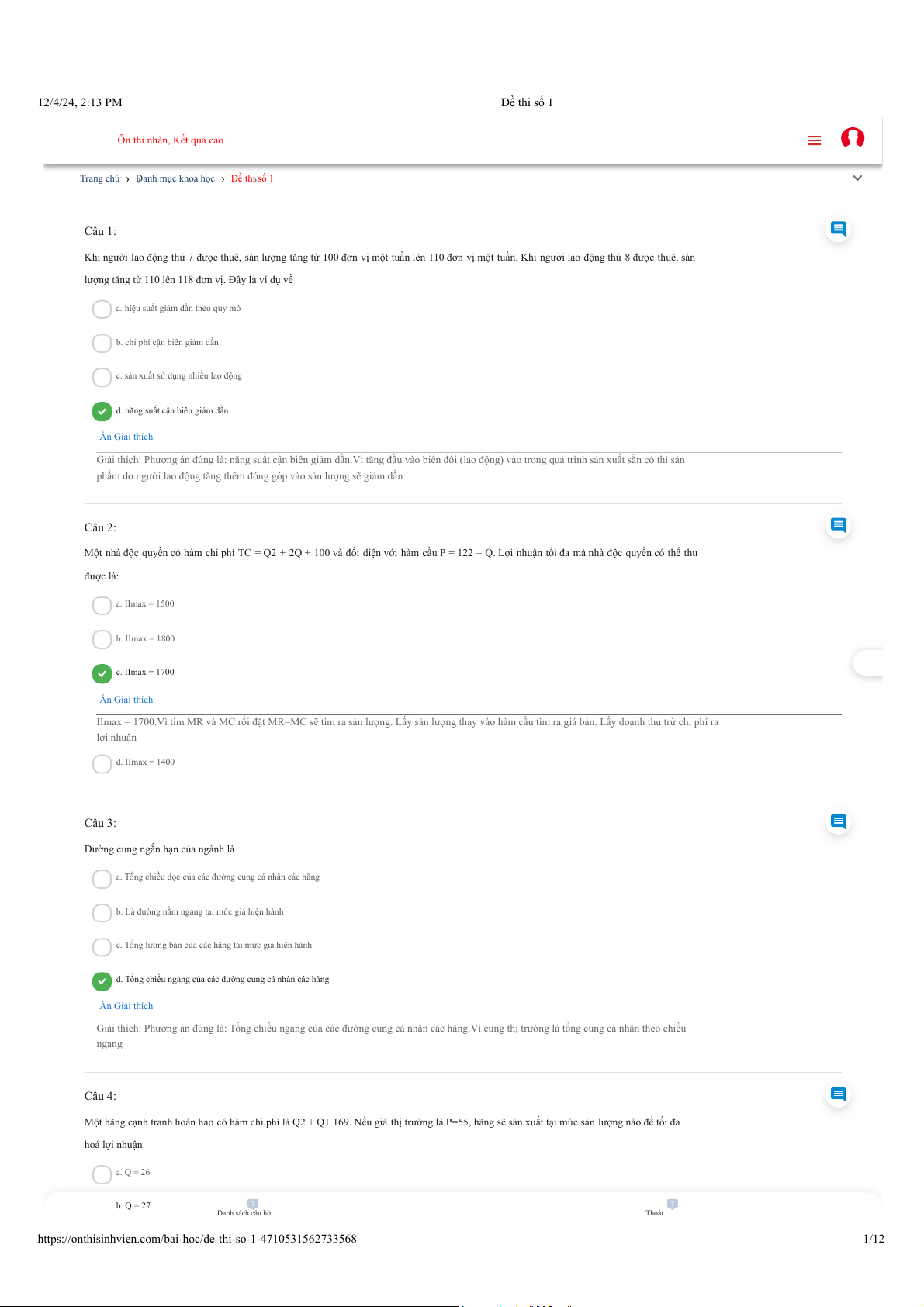Go to Trang chủ breadcrumb
Image resolution: width=924 pixels, height=1307 pixels.
point(99,178)
